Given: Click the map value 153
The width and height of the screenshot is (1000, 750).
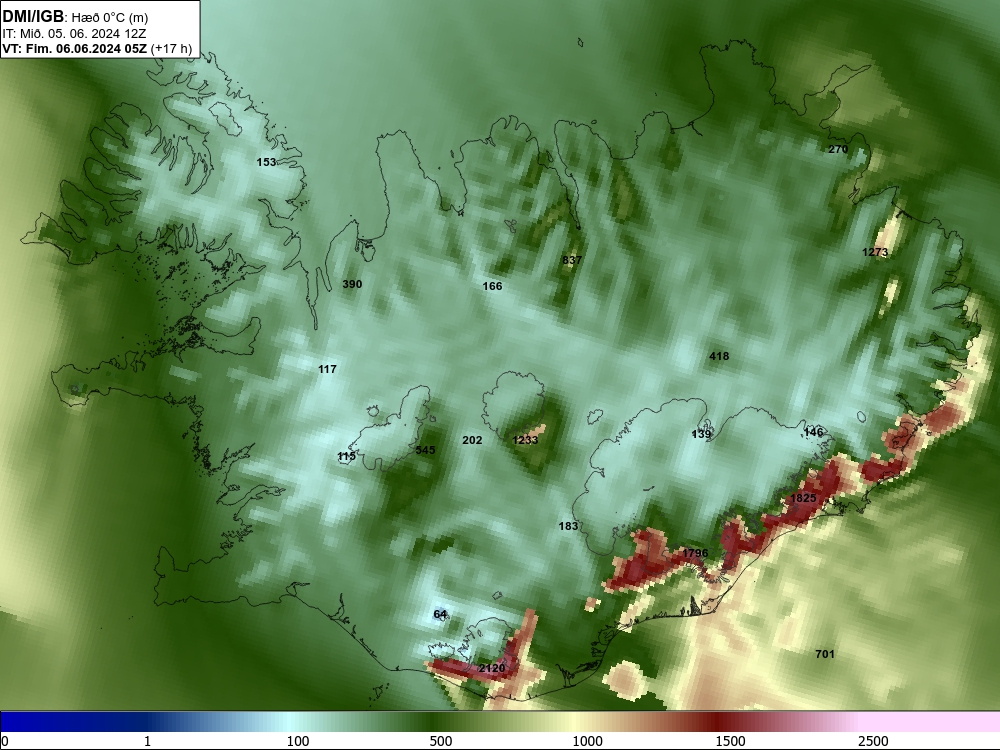Looking at the screenshot, I should click(266, 162).
